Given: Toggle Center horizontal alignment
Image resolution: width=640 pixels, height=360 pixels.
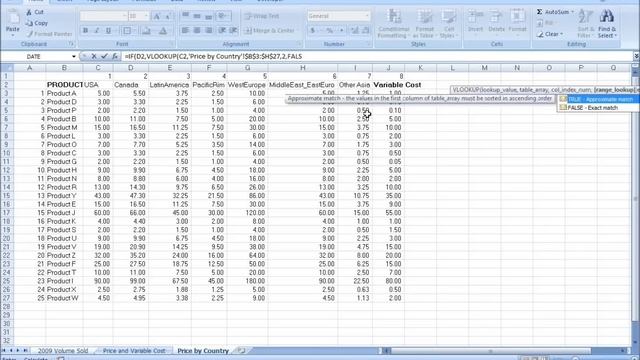Looking at the screenshot, I should click(x=197, y=31).
